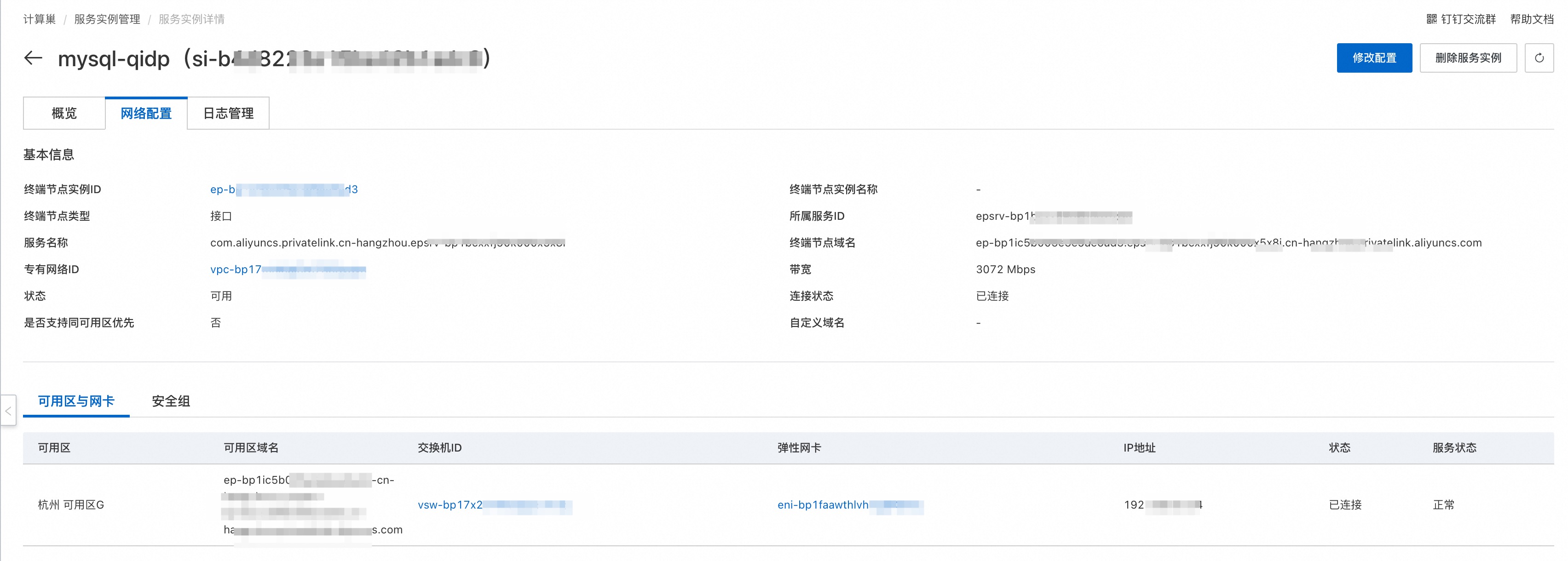The height and width of the screenshot is (561, 1568).
Task: Click the endpoint domain name value
Action: coord(1228,243)
